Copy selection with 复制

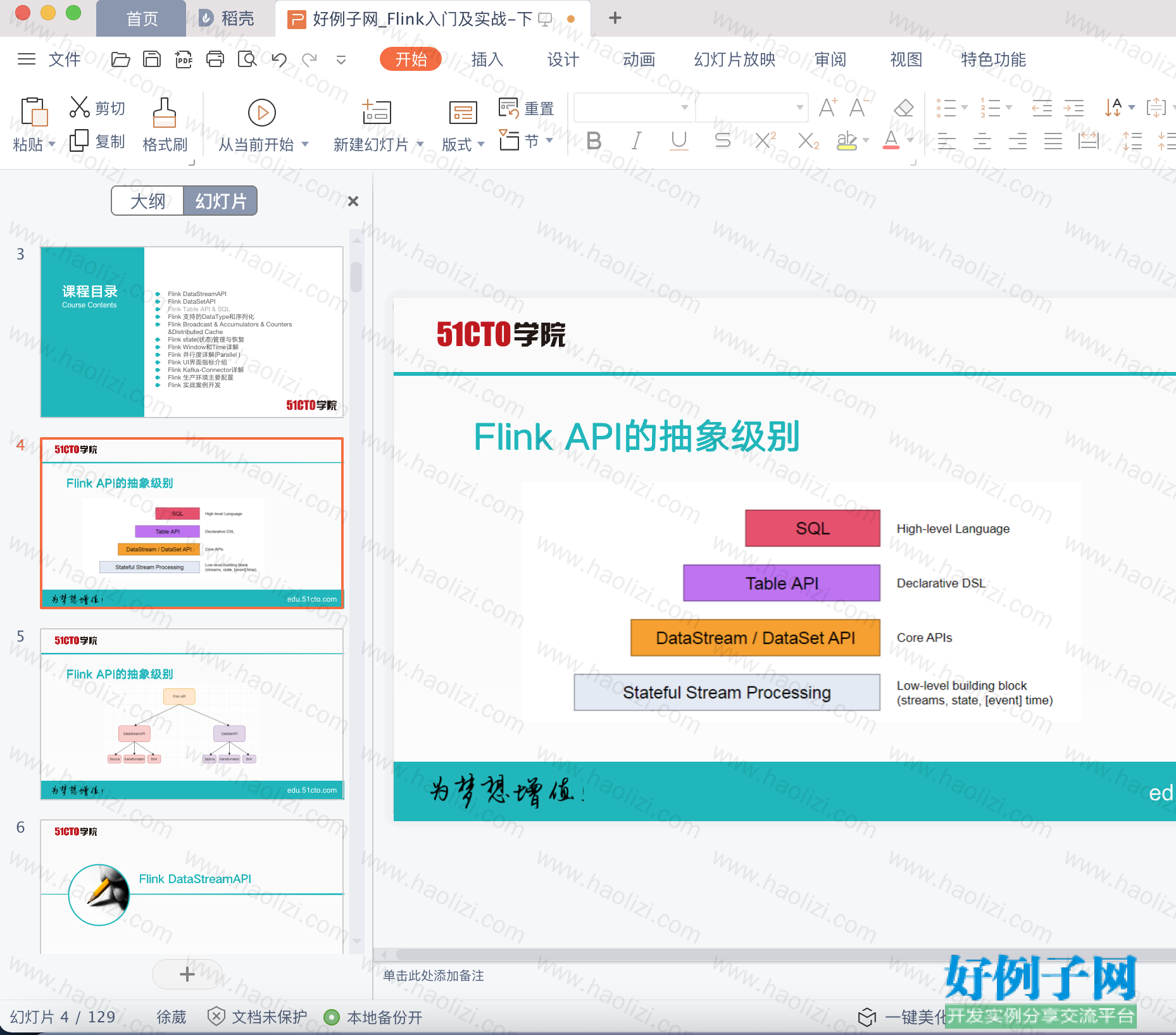[98, 141]
